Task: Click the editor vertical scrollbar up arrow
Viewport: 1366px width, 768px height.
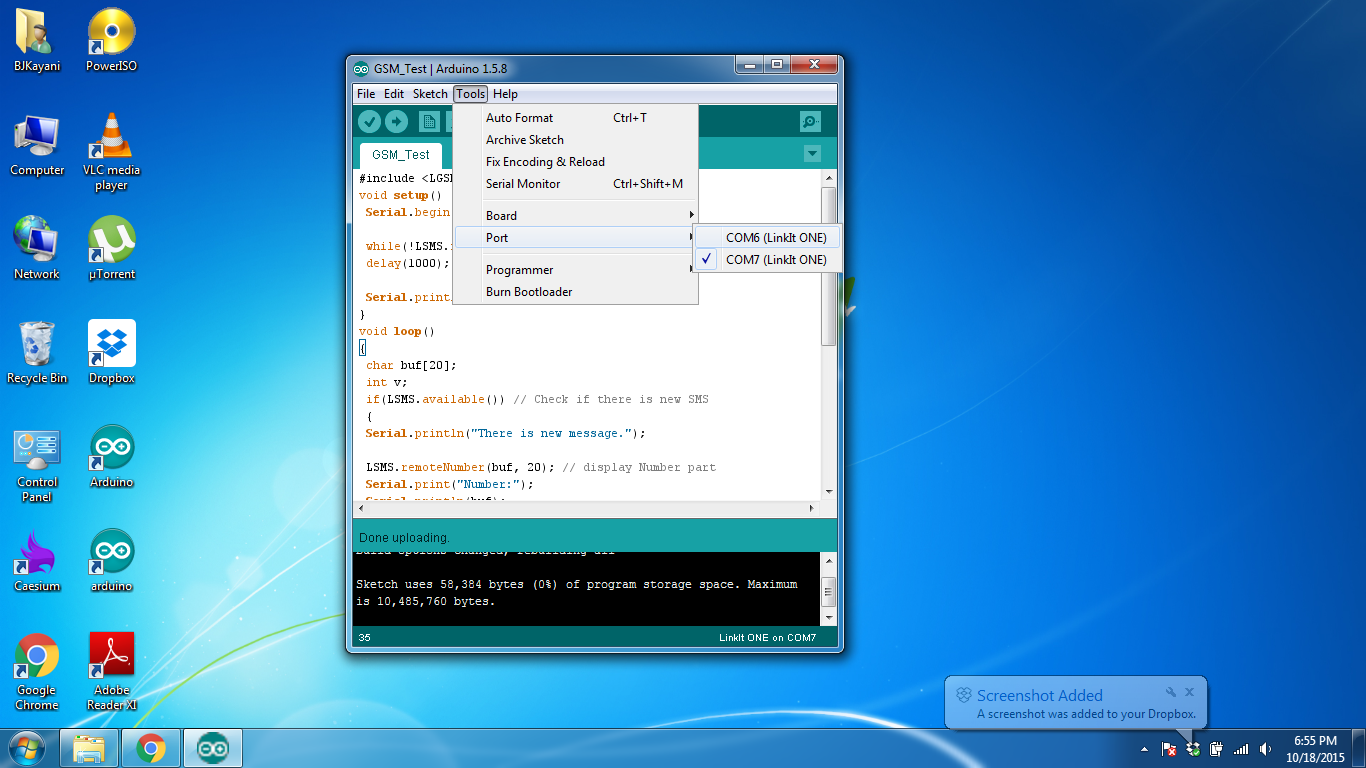Action: pyautogui.click(x=828, y=178)
